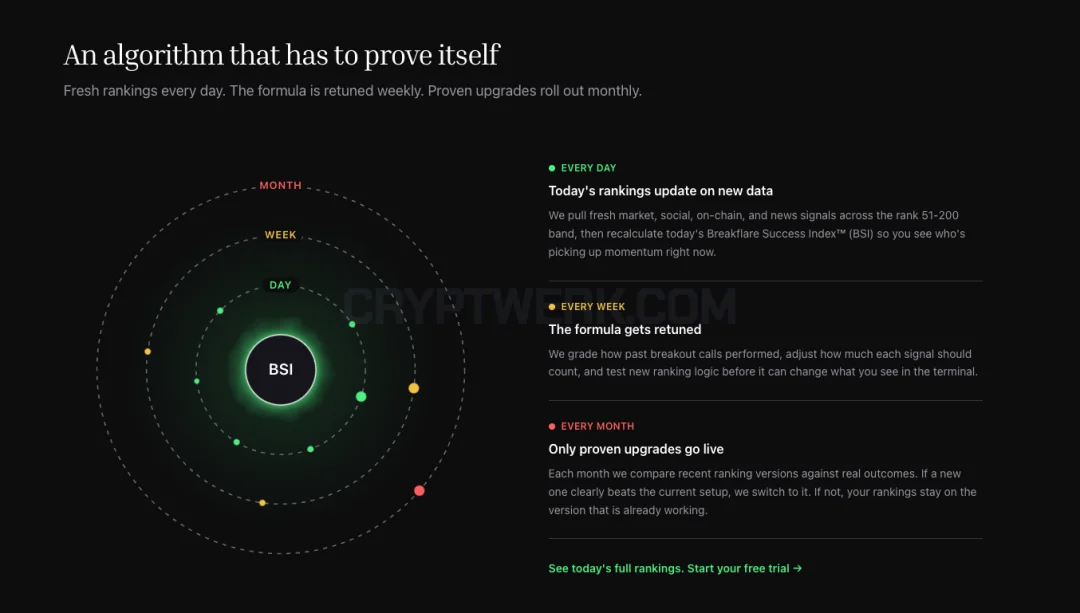1080x613 pixels.
Task: Click the An algorithm that has to prove itself title
Action: (282, 55)
